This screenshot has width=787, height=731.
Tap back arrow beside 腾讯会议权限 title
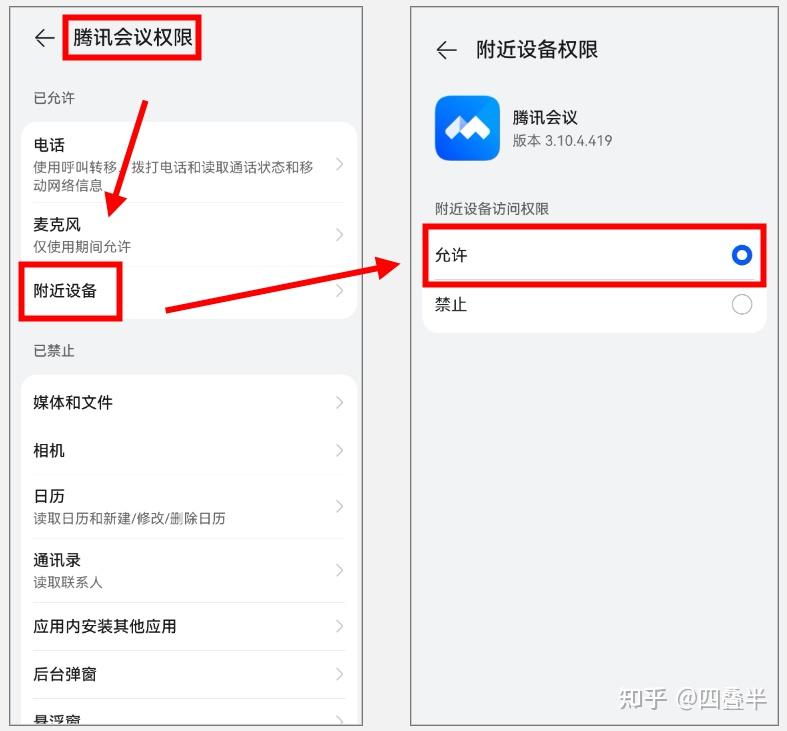(44, 38)
